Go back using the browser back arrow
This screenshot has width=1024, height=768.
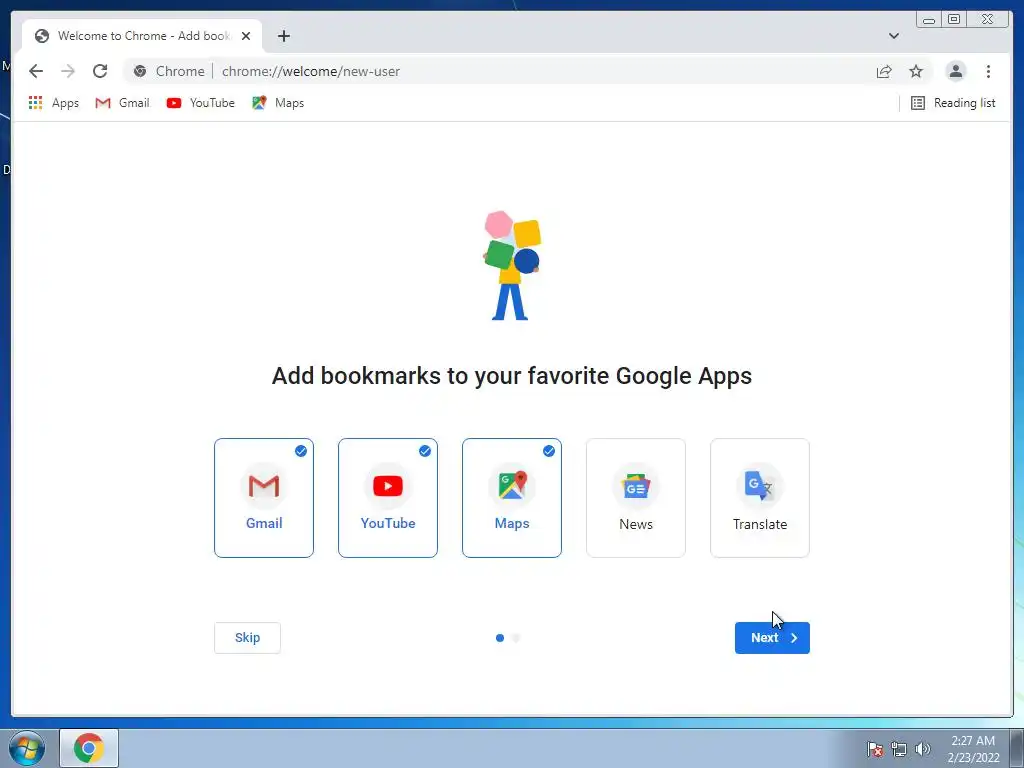[36, 71]
